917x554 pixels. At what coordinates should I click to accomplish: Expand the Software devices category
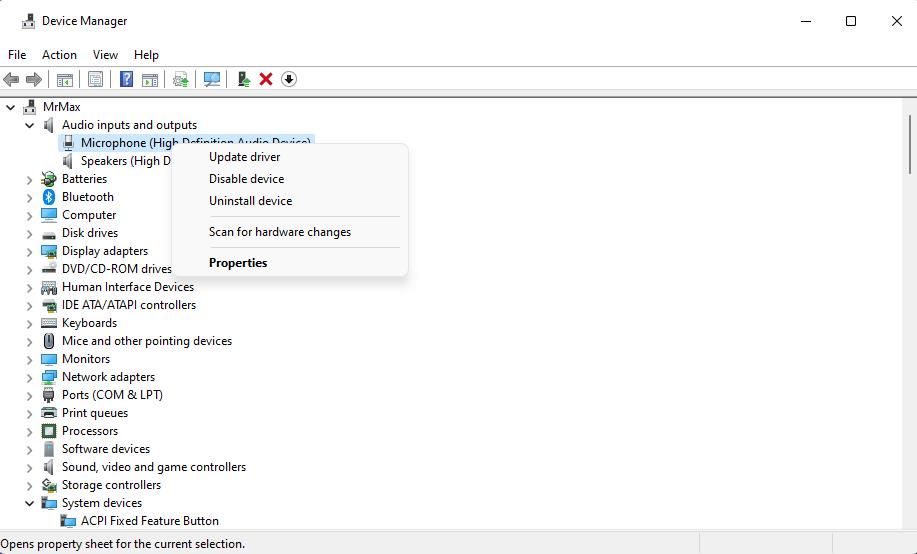29,450
